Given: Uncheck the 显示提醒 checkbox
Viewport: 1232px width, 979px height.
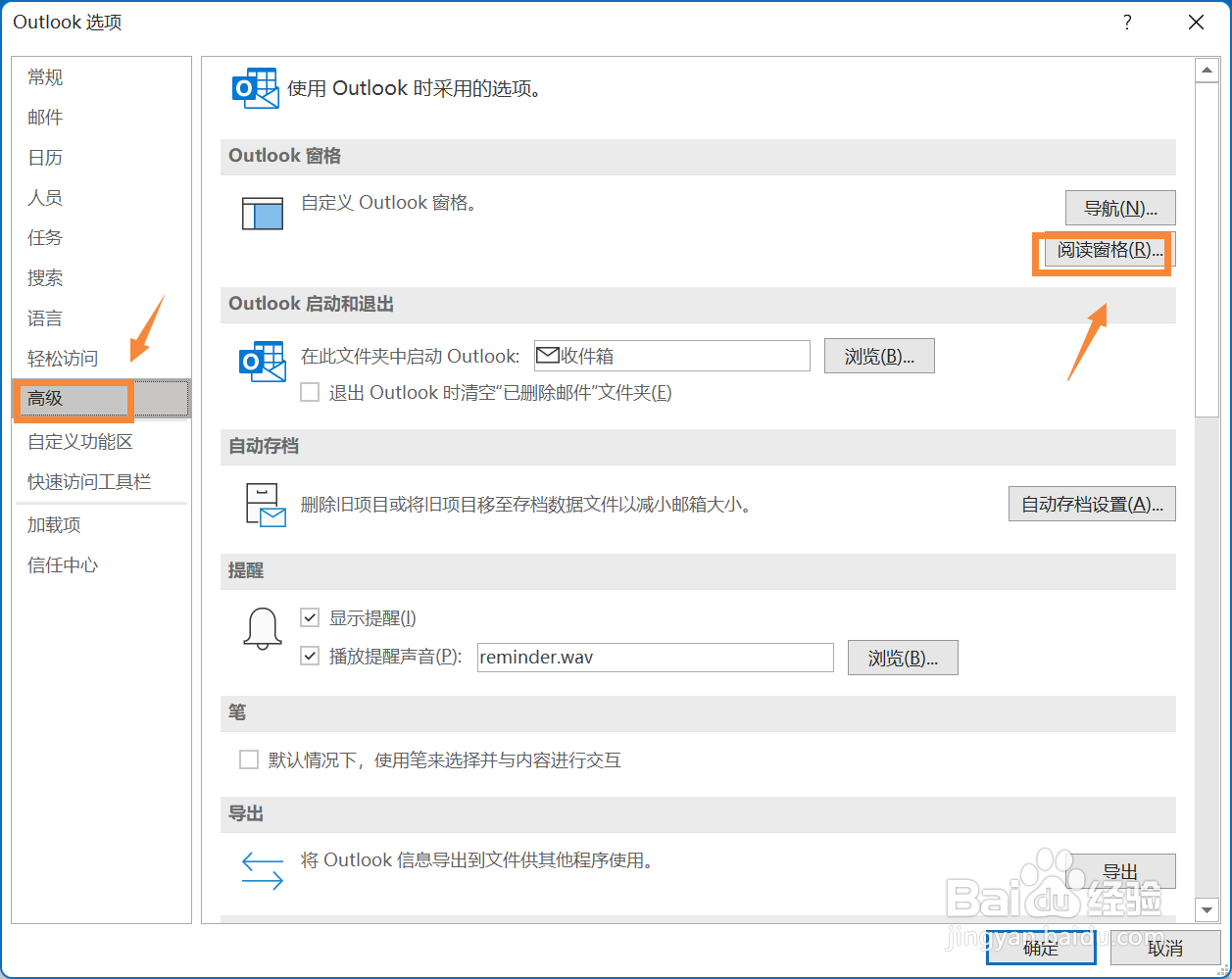Looking at the screenshot, I should point(310,617).
